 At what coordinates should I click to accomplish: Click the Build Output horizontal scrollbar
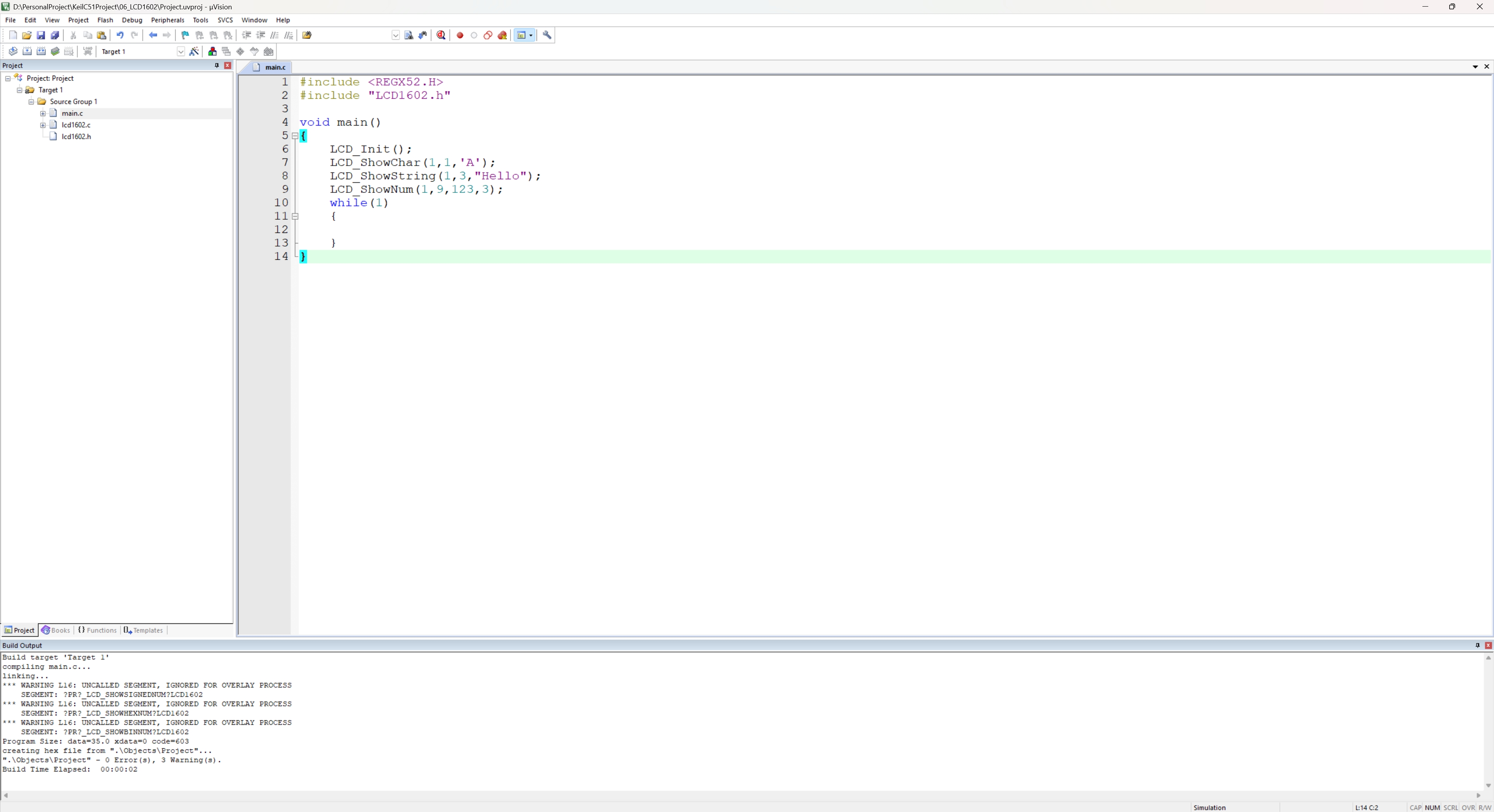pos(742,795)
